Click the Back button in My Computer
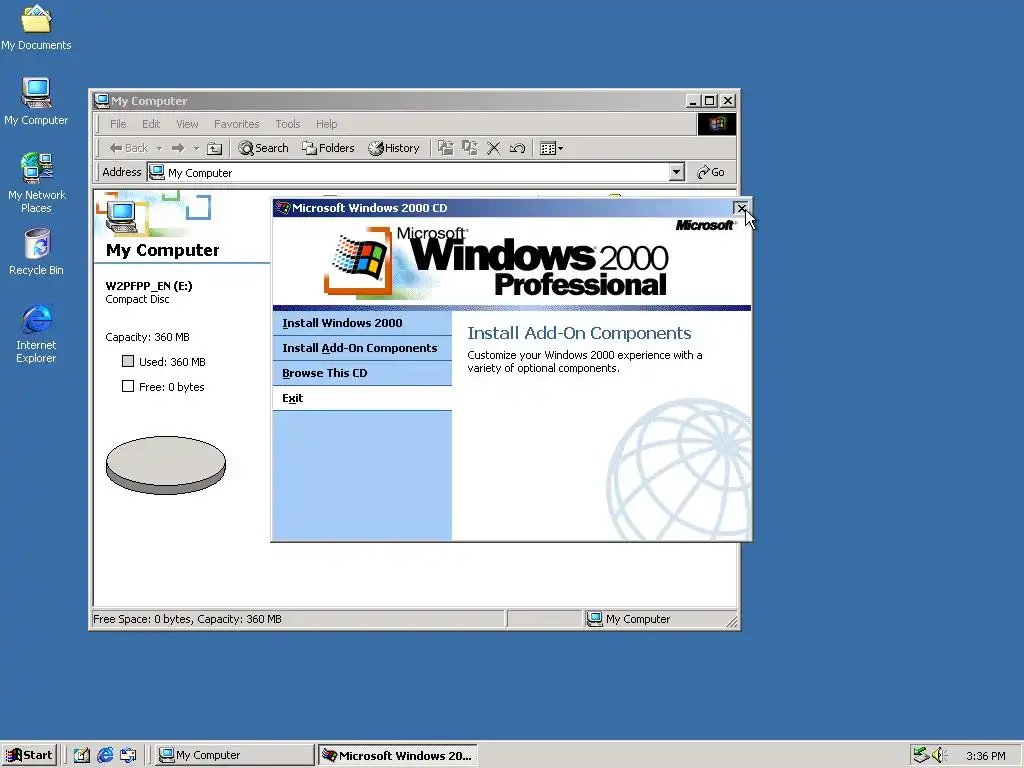 tap(129, 148)
